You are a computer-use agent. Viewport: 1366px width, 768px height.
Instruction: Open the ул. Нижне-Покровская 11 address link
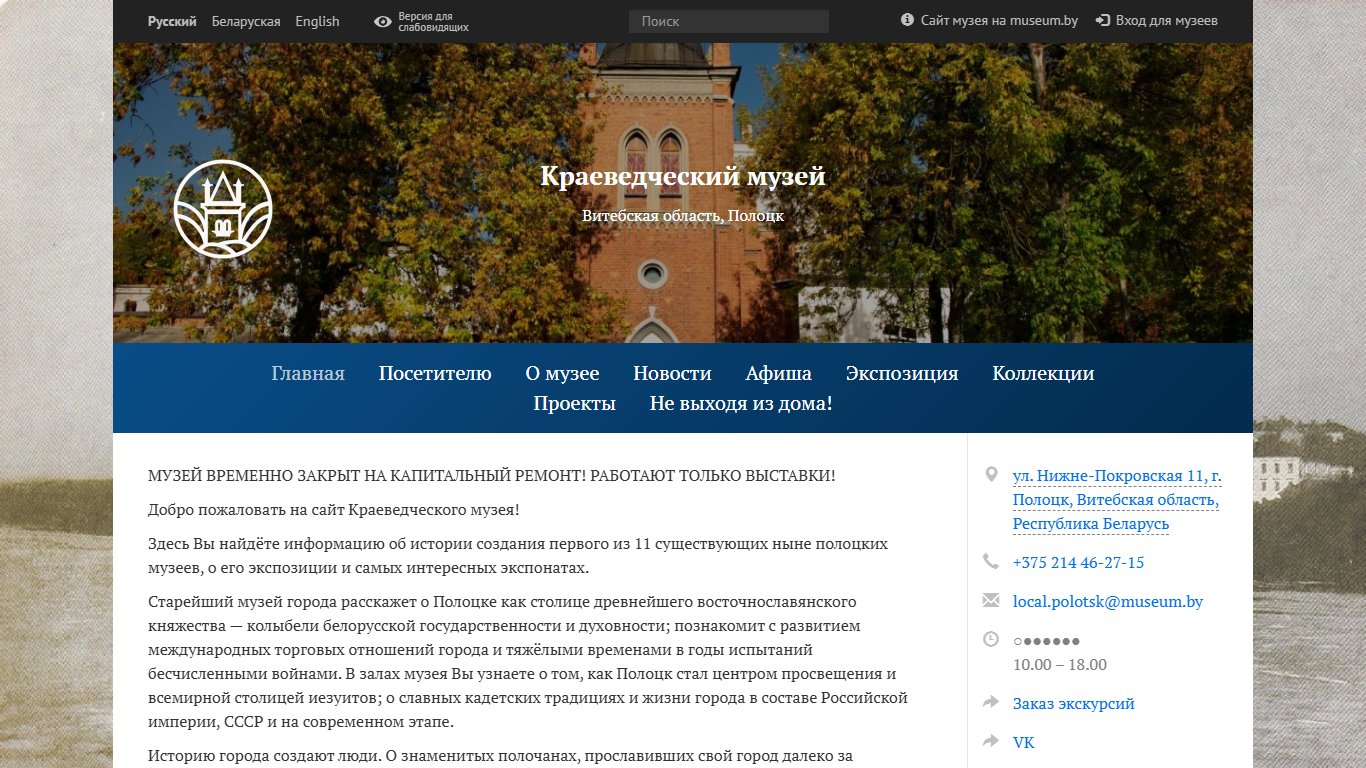1117,500
